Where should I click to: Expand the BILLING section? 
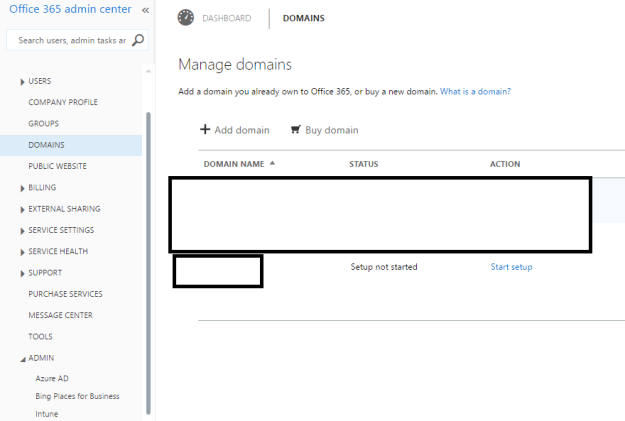point(22,188)
